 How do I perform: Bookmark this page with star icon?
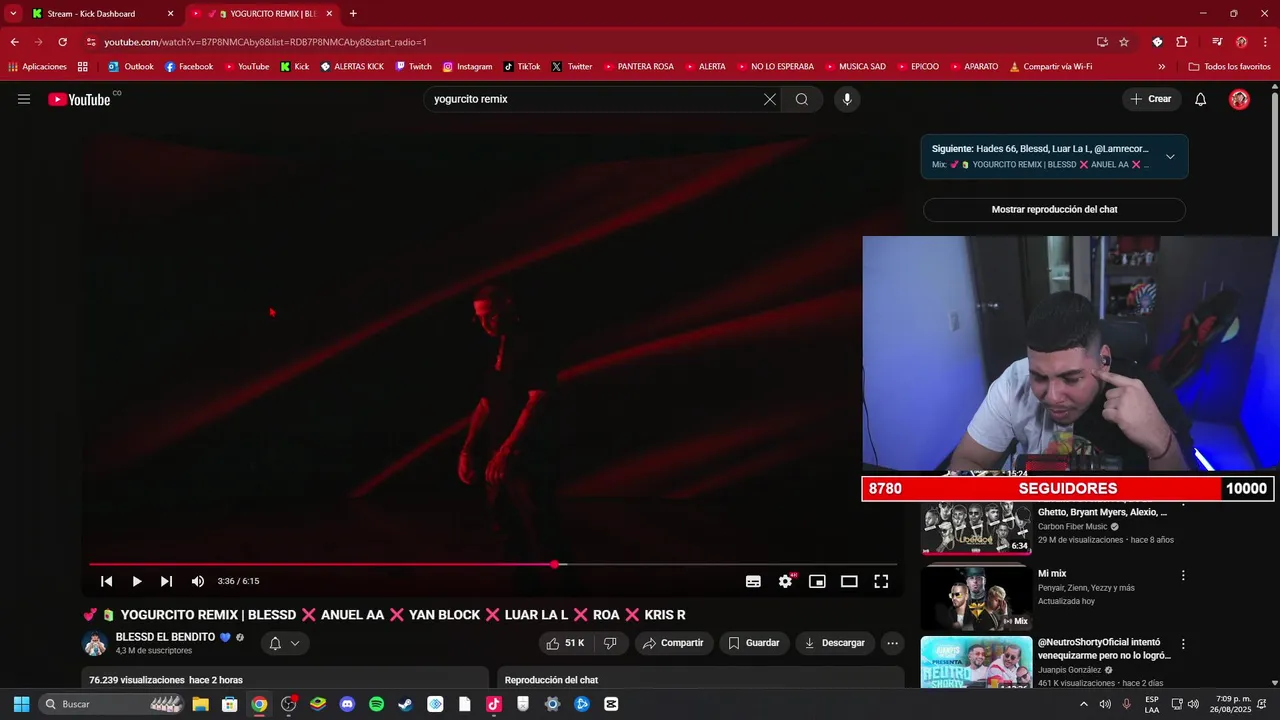coord(1124,42)
